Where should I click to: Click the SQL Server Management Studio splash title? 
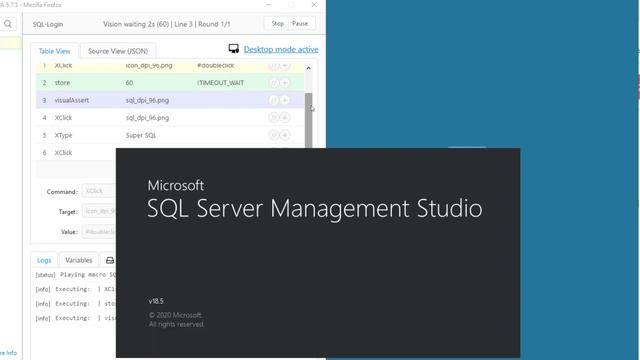coord(315,208)
